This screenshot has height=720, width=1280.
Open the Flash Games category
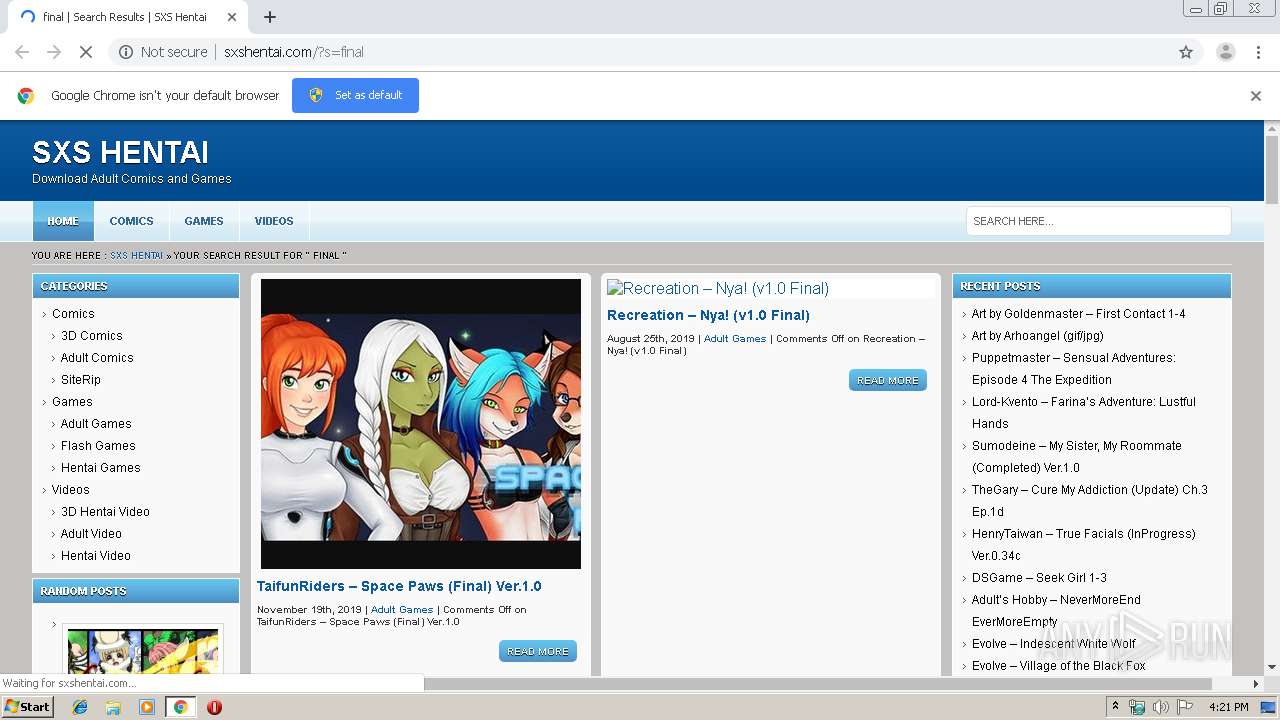[98, 446]
